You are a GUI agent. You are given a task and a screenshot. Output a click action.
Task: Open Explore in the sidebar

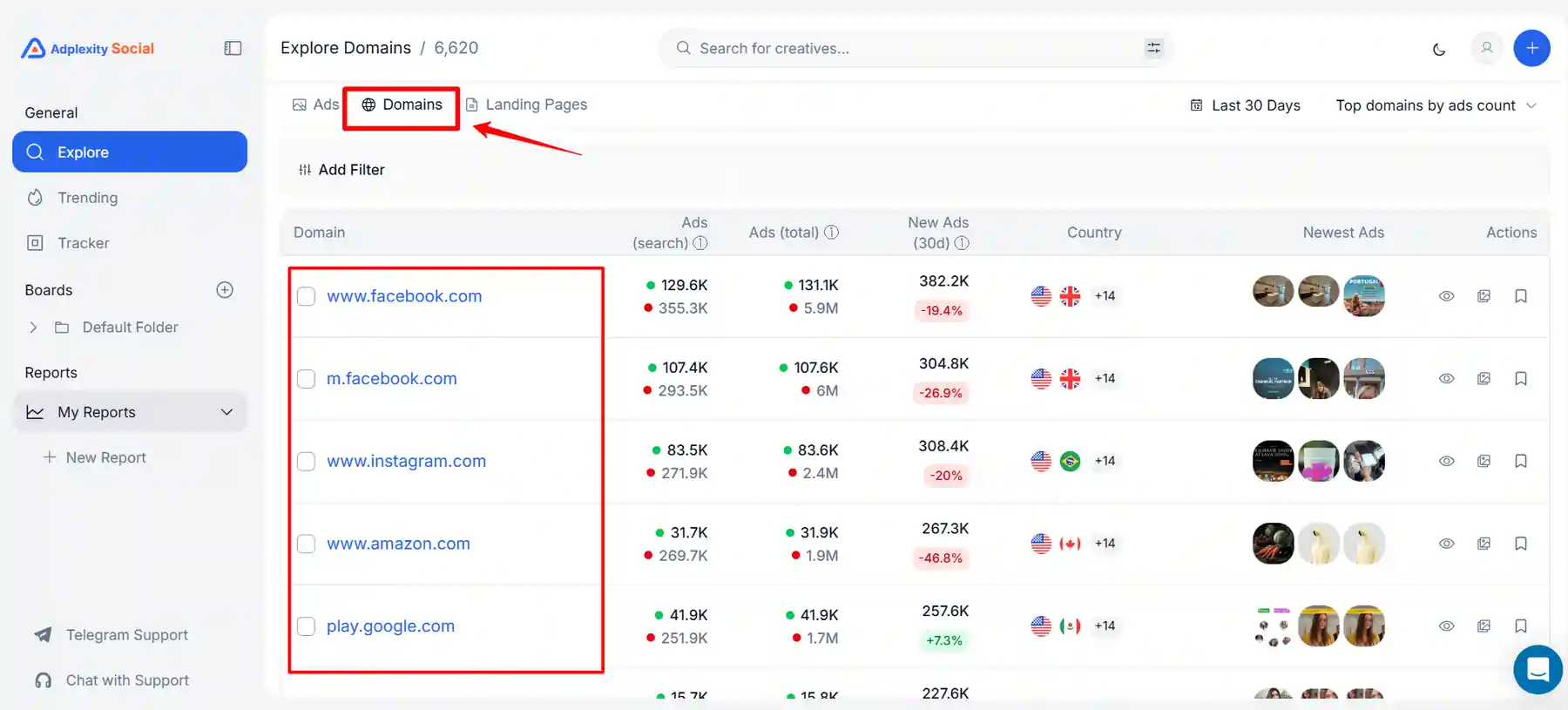coord(130,152)
